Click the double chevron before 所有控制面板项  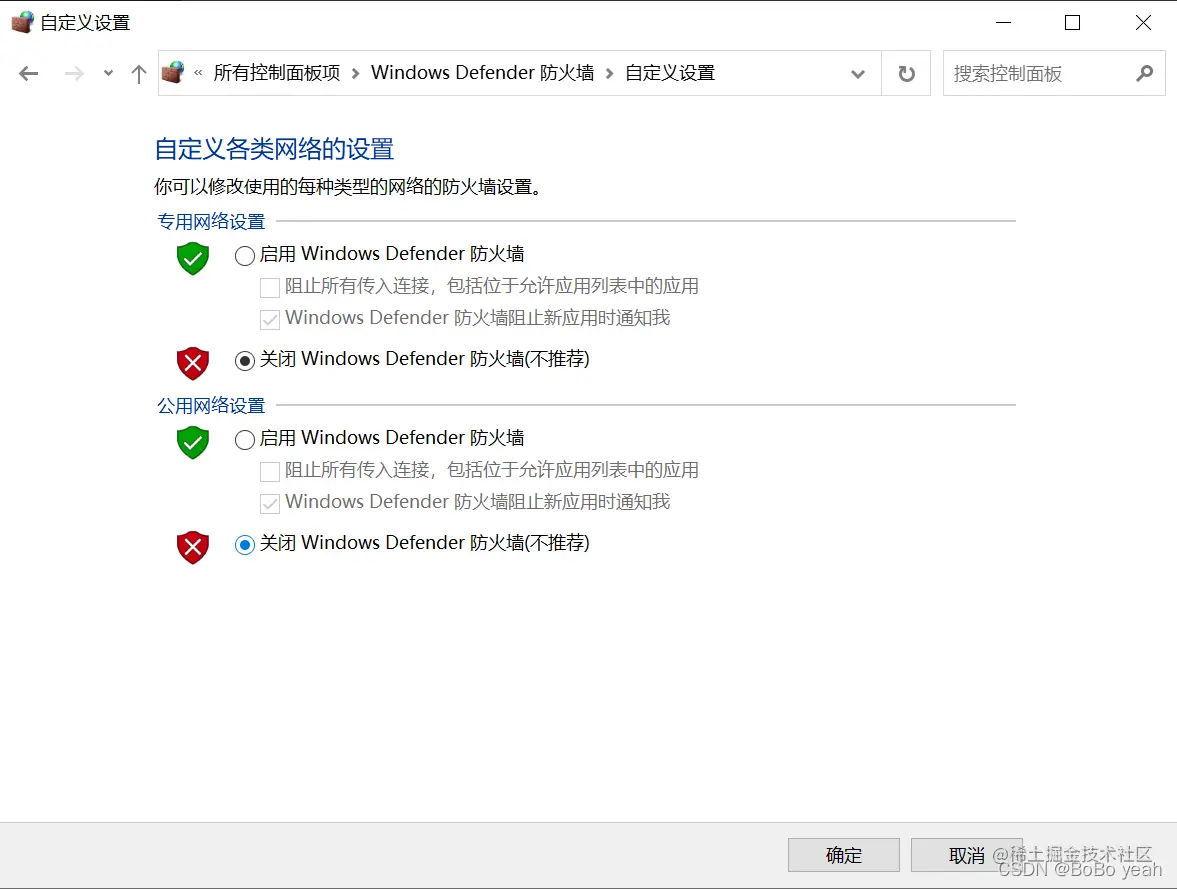(x=198, y=73)
